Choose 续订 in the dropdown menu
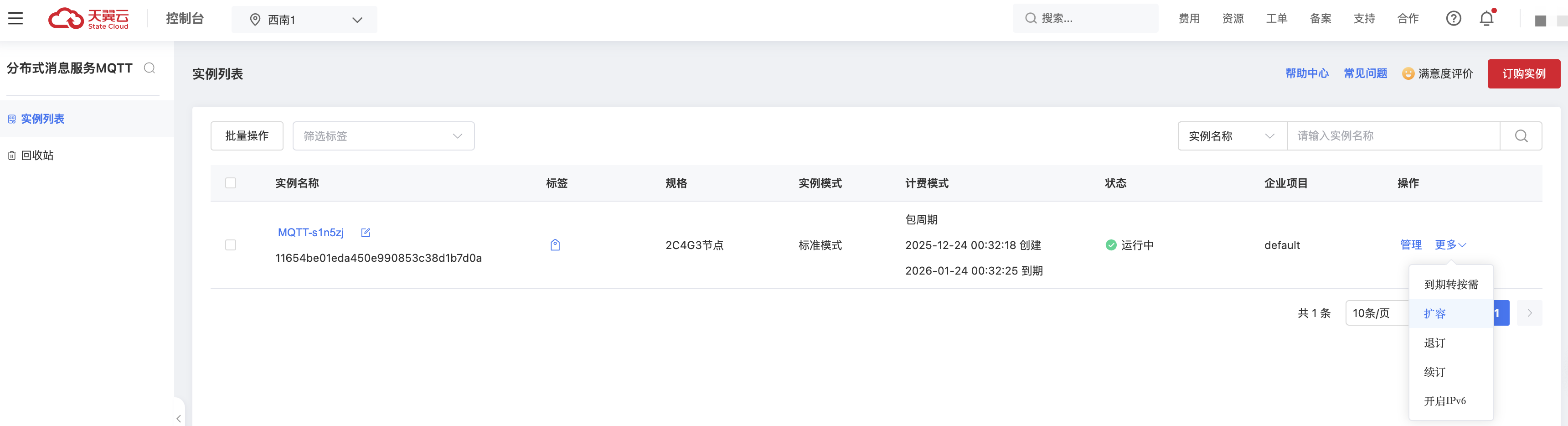Screen dimensions: 1568x426 1451,372
